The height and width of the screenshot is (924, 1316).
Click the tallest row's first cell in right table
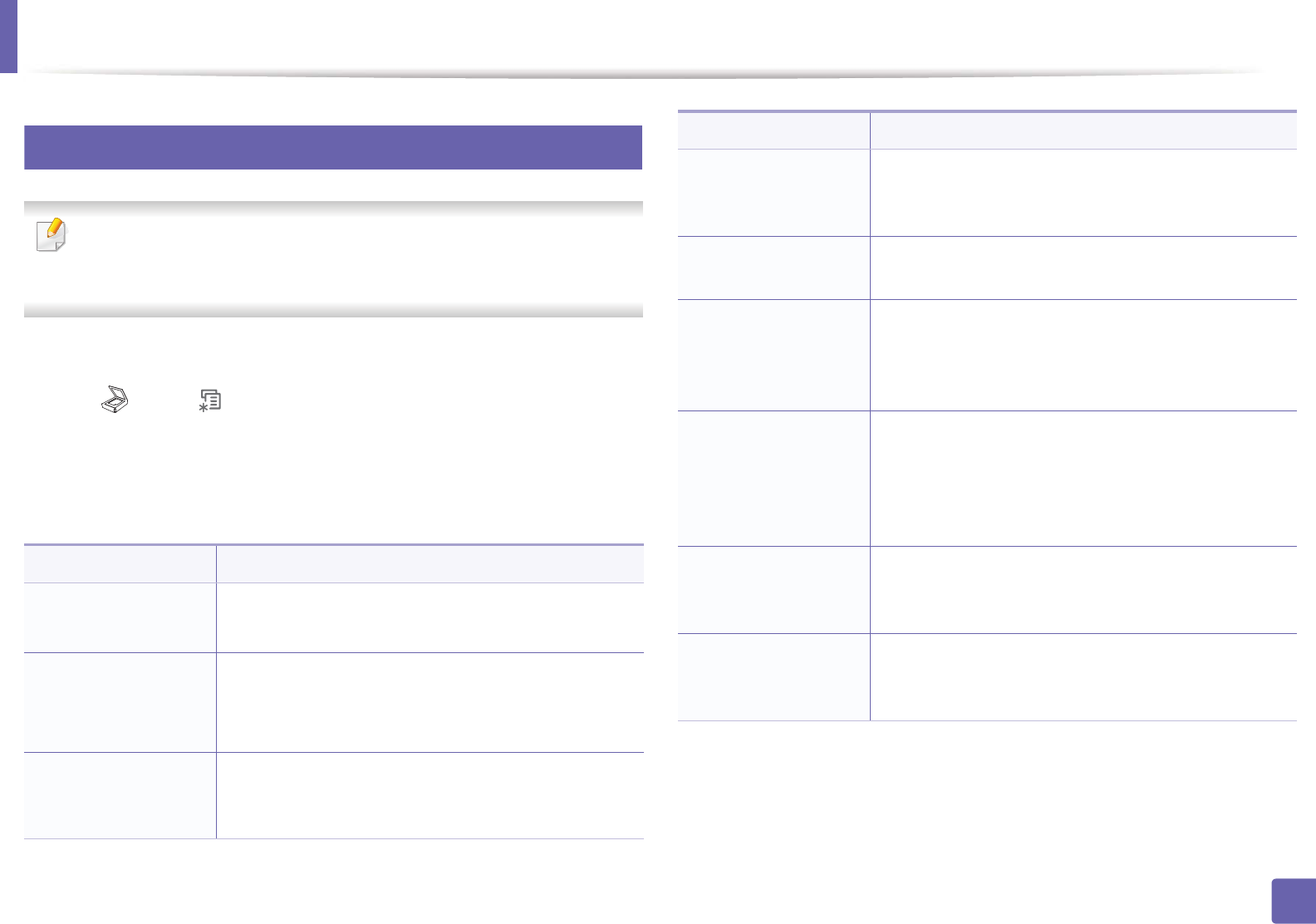(x=773, y=478)
